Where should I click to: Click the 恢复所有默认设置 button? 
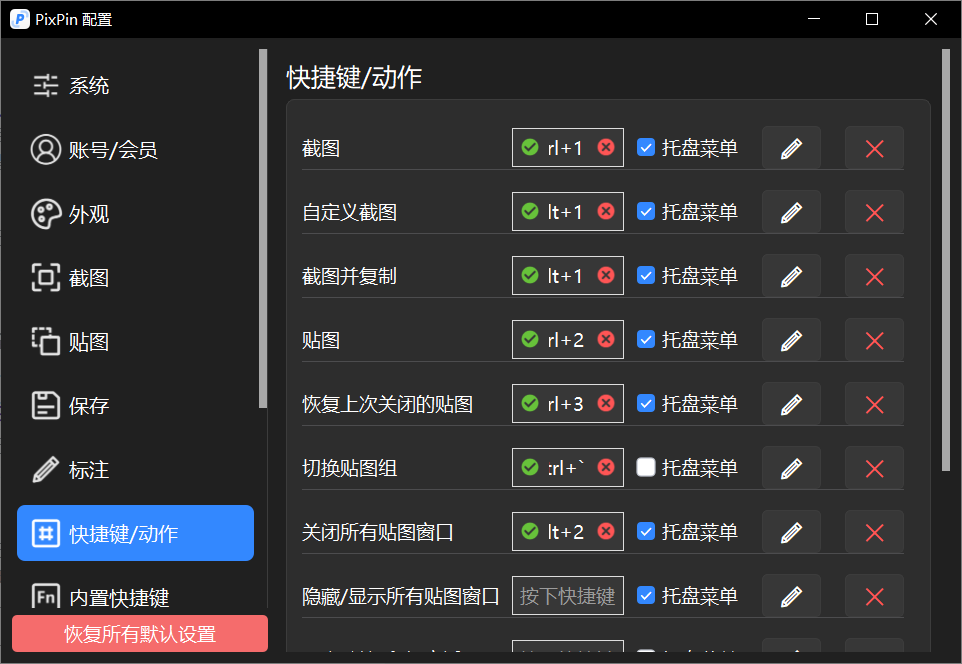click(x=140, y=634)
